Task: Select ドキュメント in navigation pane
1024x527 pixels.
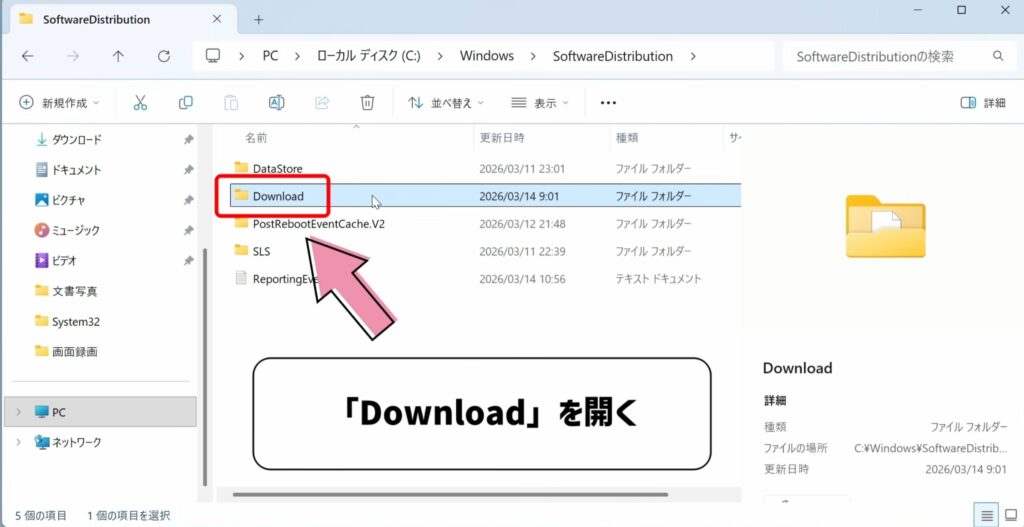Action: click(x=69, y=170)
